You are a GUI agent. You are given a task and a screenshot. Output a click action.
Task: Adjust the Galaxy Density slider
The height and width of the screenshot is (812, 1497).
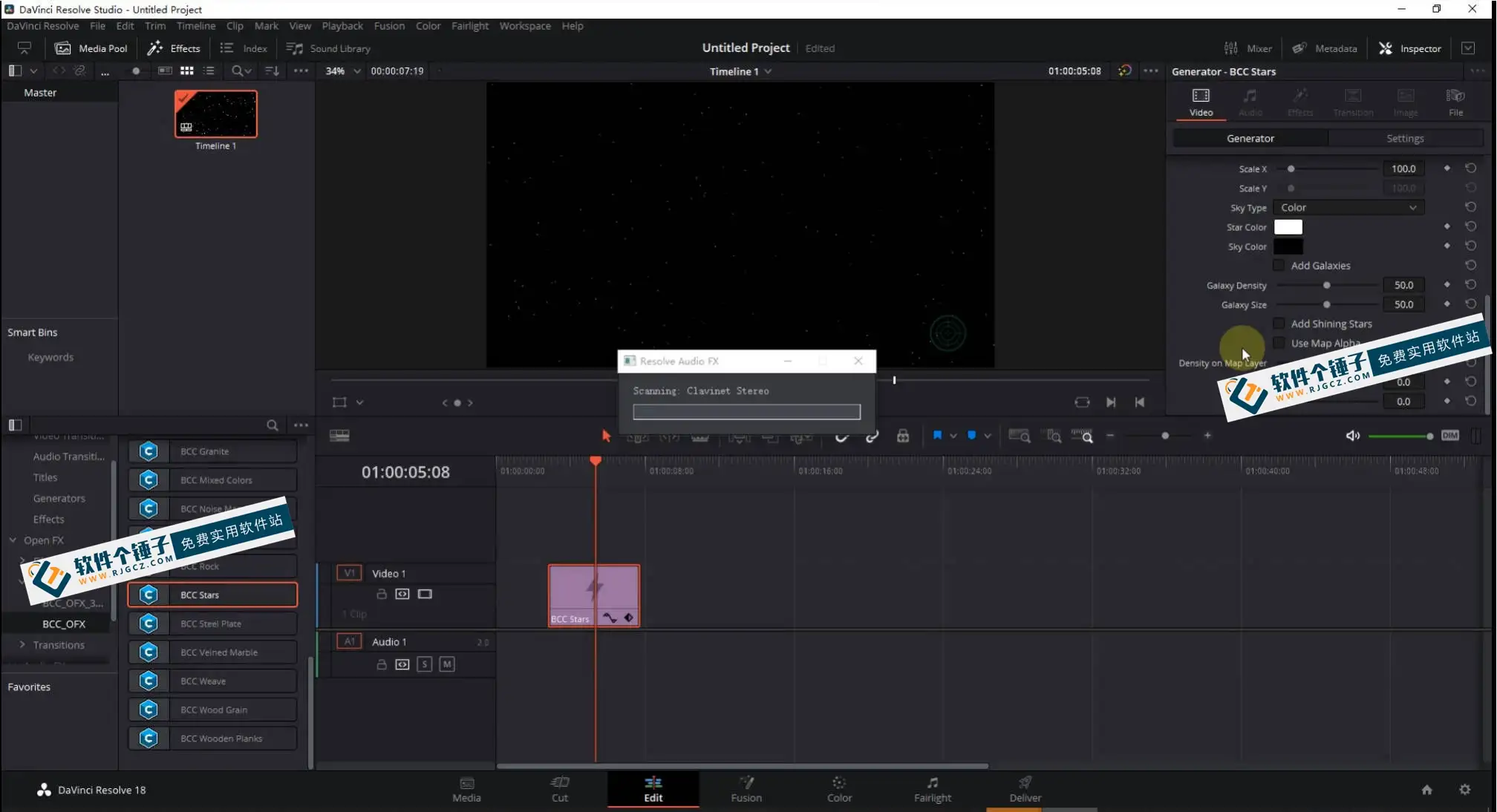[x=1326, y=285]
